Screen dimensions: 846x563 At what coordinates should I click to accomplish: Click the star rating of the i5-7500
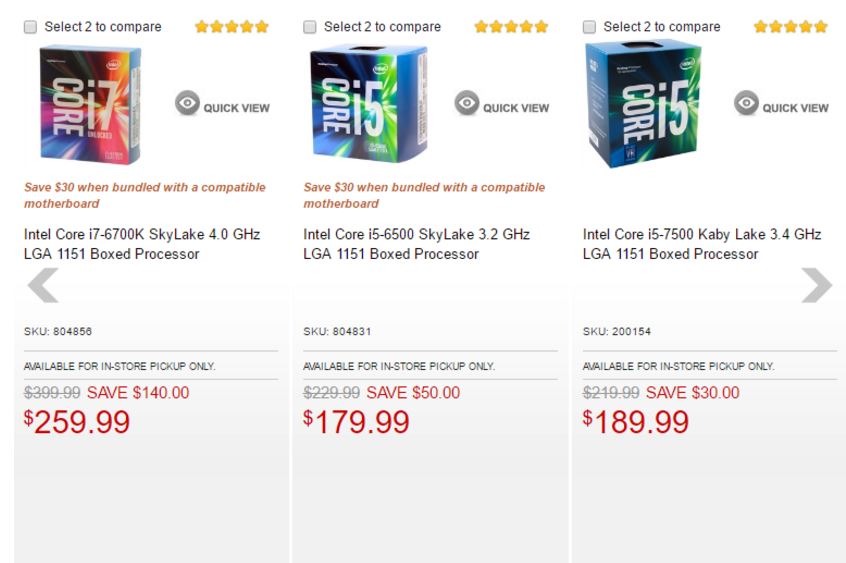click(x=791, y=27)
